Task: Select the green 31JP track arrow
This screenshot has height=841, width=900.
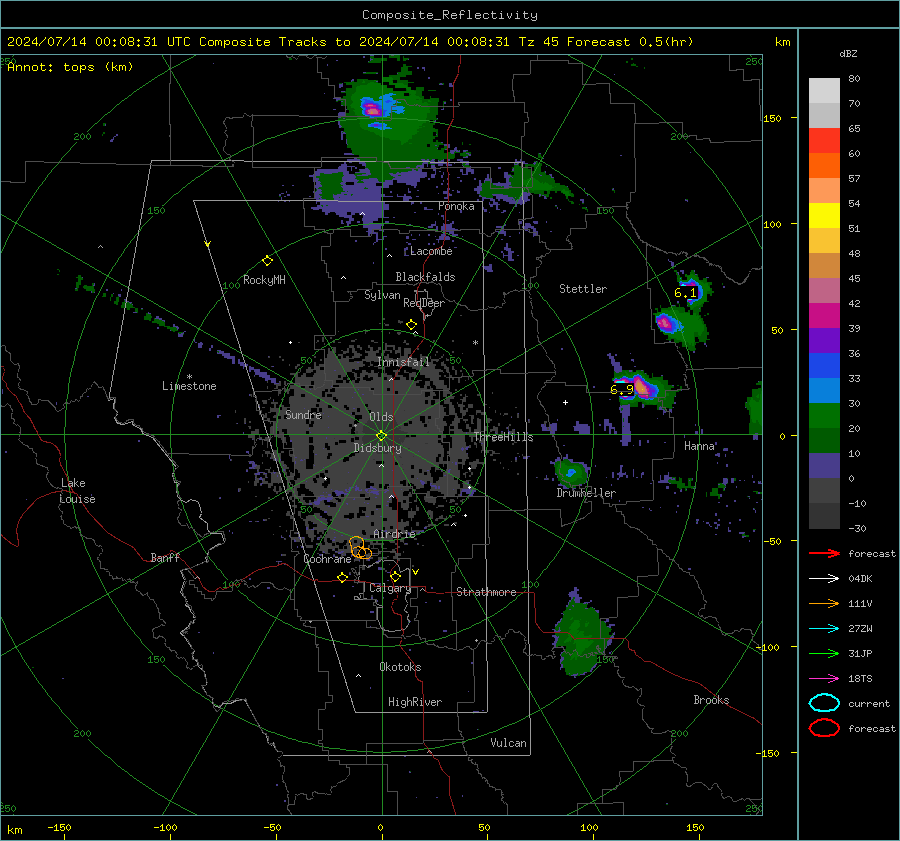Action: (824, 653)
